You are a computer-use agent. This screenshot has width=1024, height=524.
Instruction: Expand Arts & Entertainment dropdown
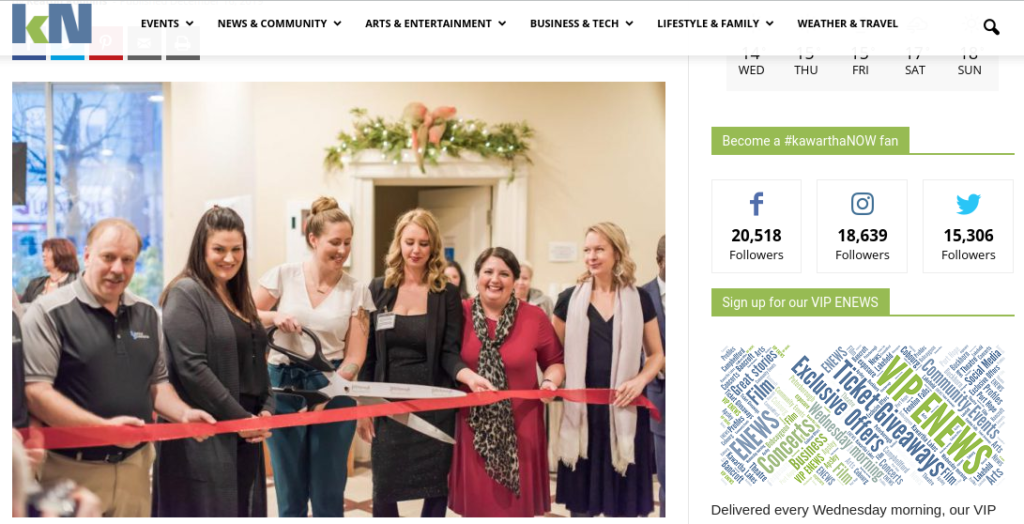tap(436, 24)
